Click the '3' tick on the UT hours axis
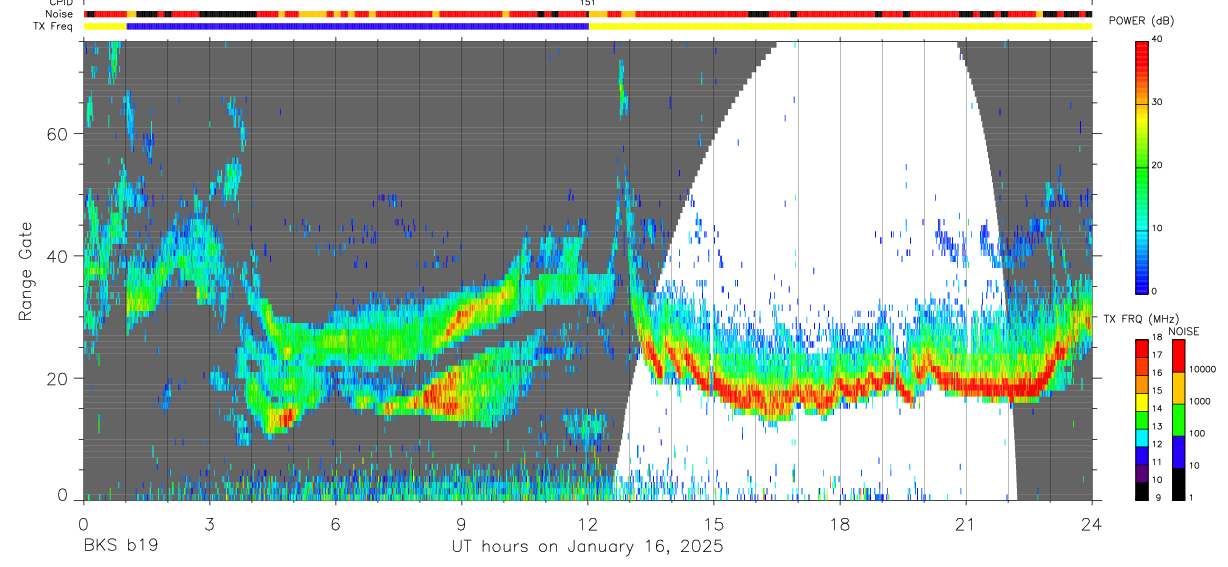 pos(209,525)
